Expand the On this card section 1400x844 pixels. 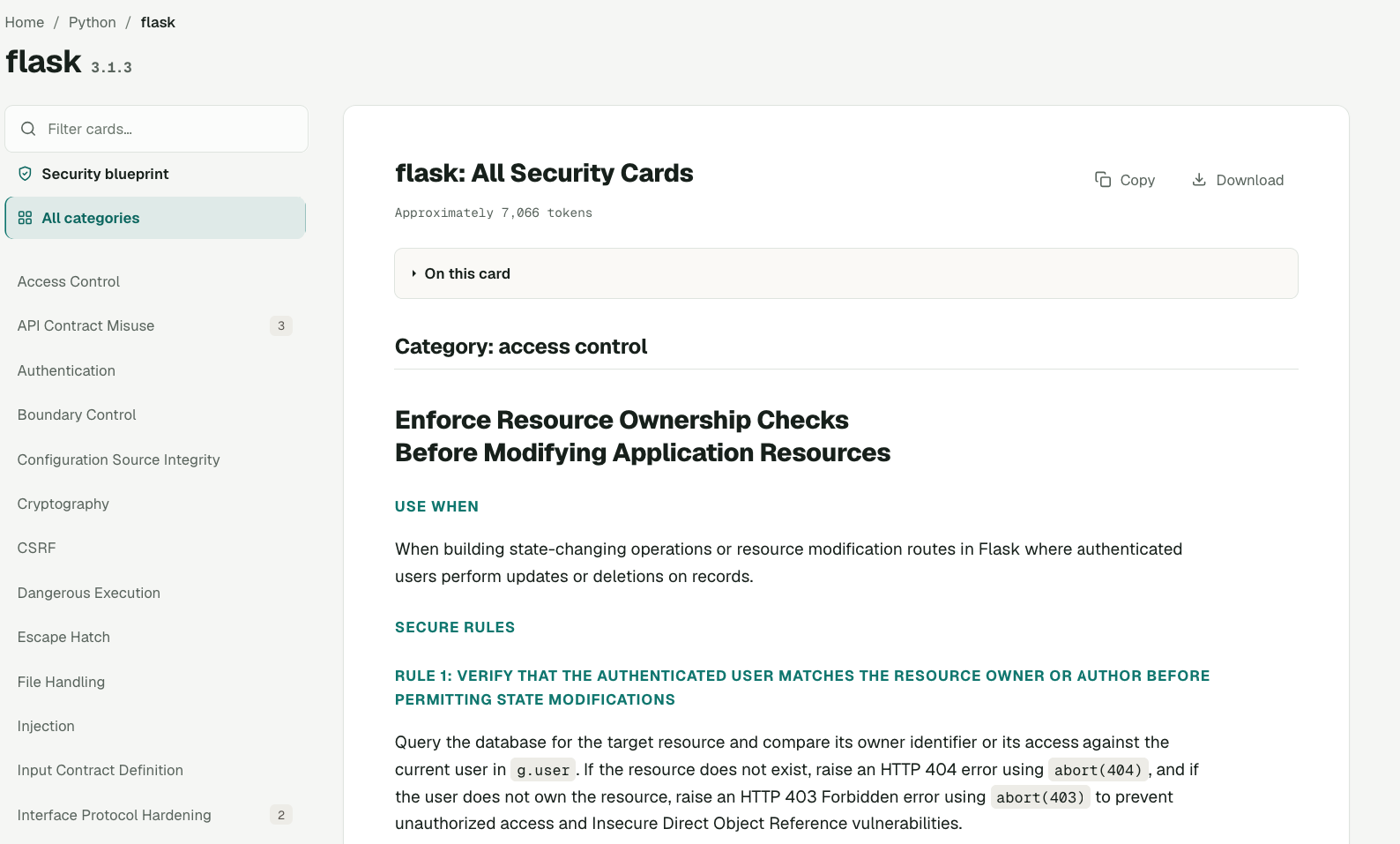pyautogui.click(x=845, y=273)
